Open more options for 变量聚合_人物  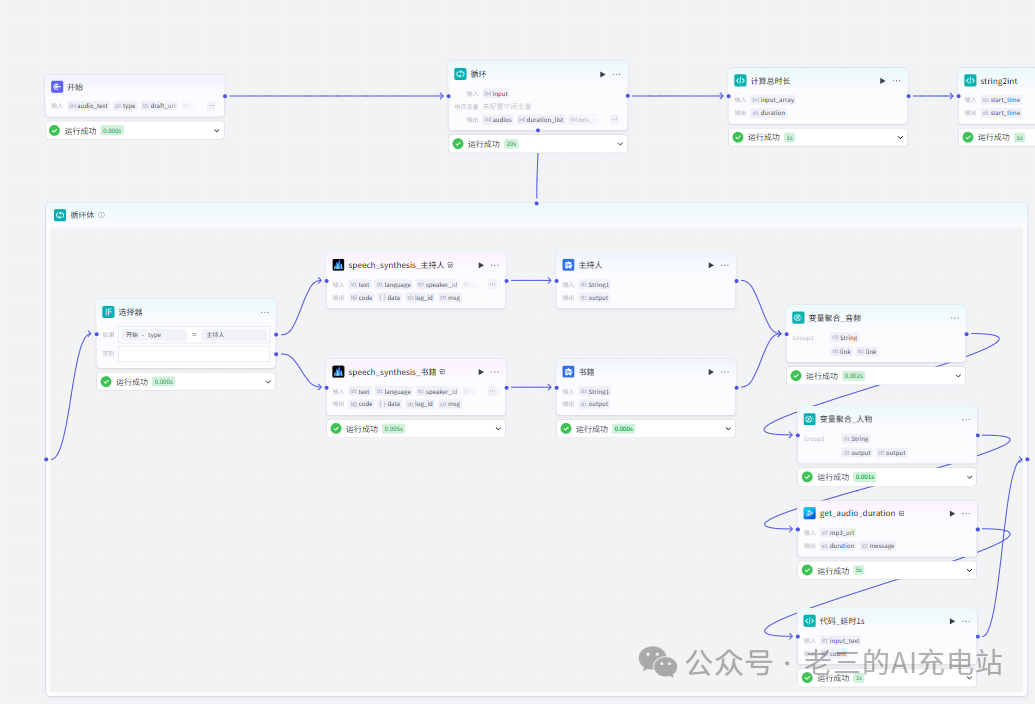pyautogui.click(x=966, y=420)
